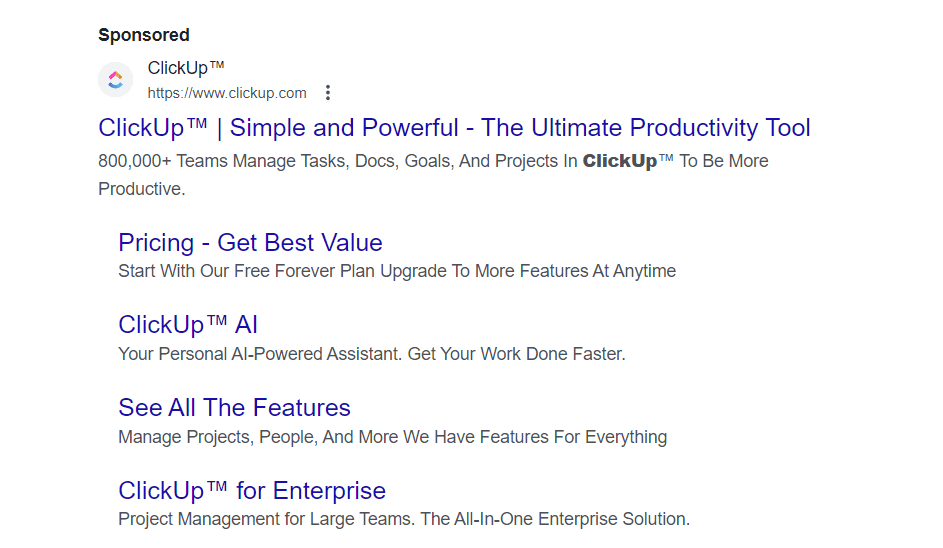The width and height of the screenshot is (943, 548).
Task: Click the word Productive. ending the description
Action: (141, 189)
